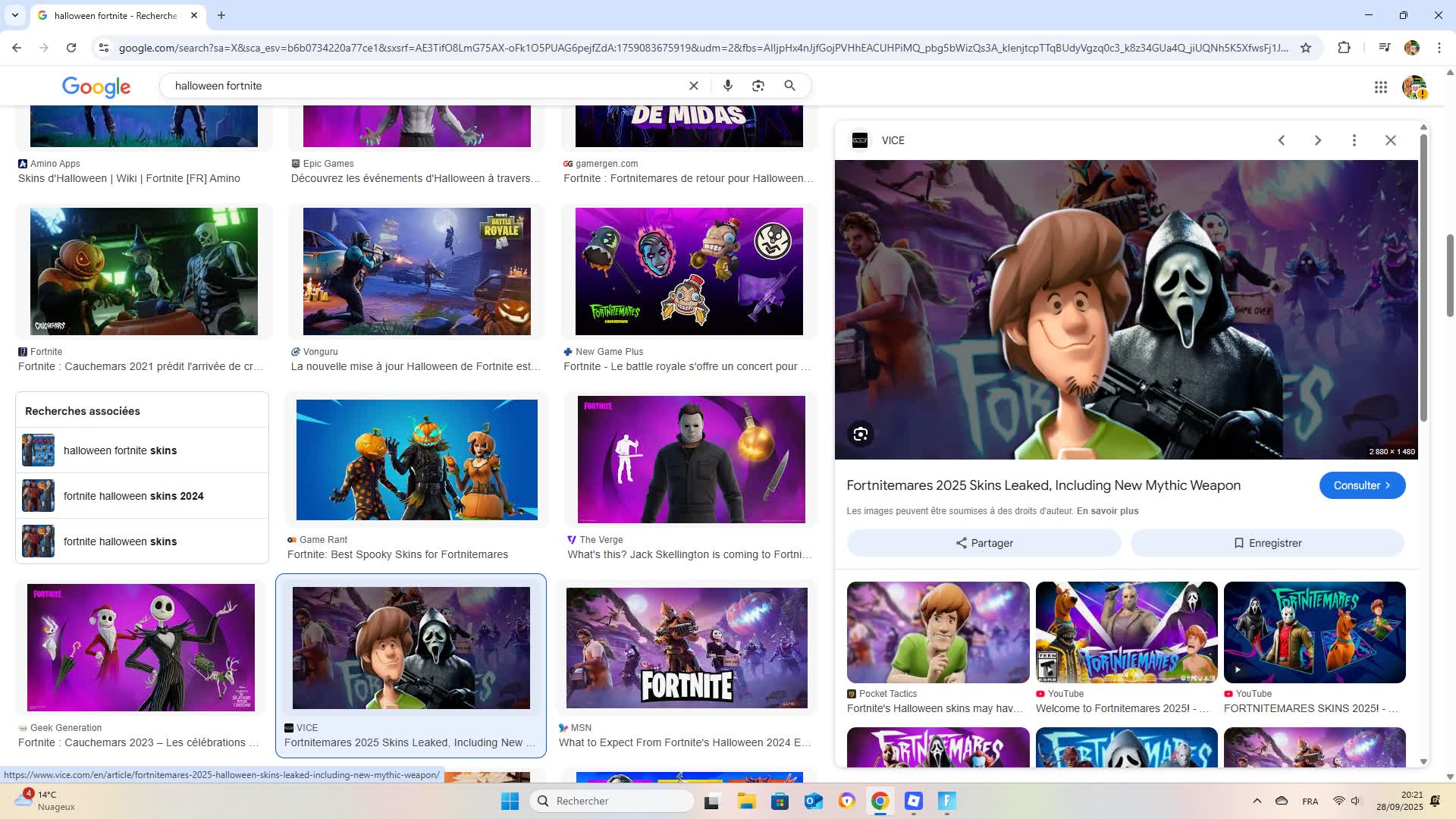The image size is (1456, 819).
Task: Go to previous image in preview
Action: point(1282,140)
